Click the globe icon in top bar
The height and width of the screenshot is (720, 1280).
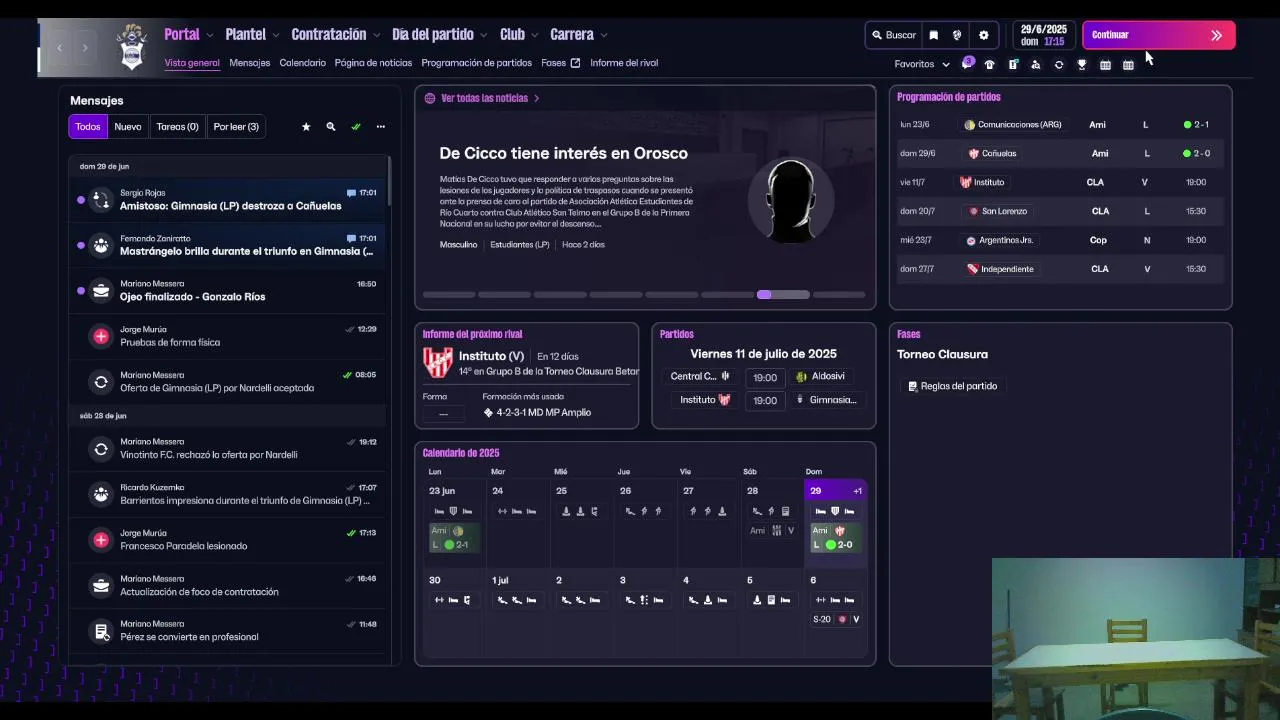coord(957,35)
